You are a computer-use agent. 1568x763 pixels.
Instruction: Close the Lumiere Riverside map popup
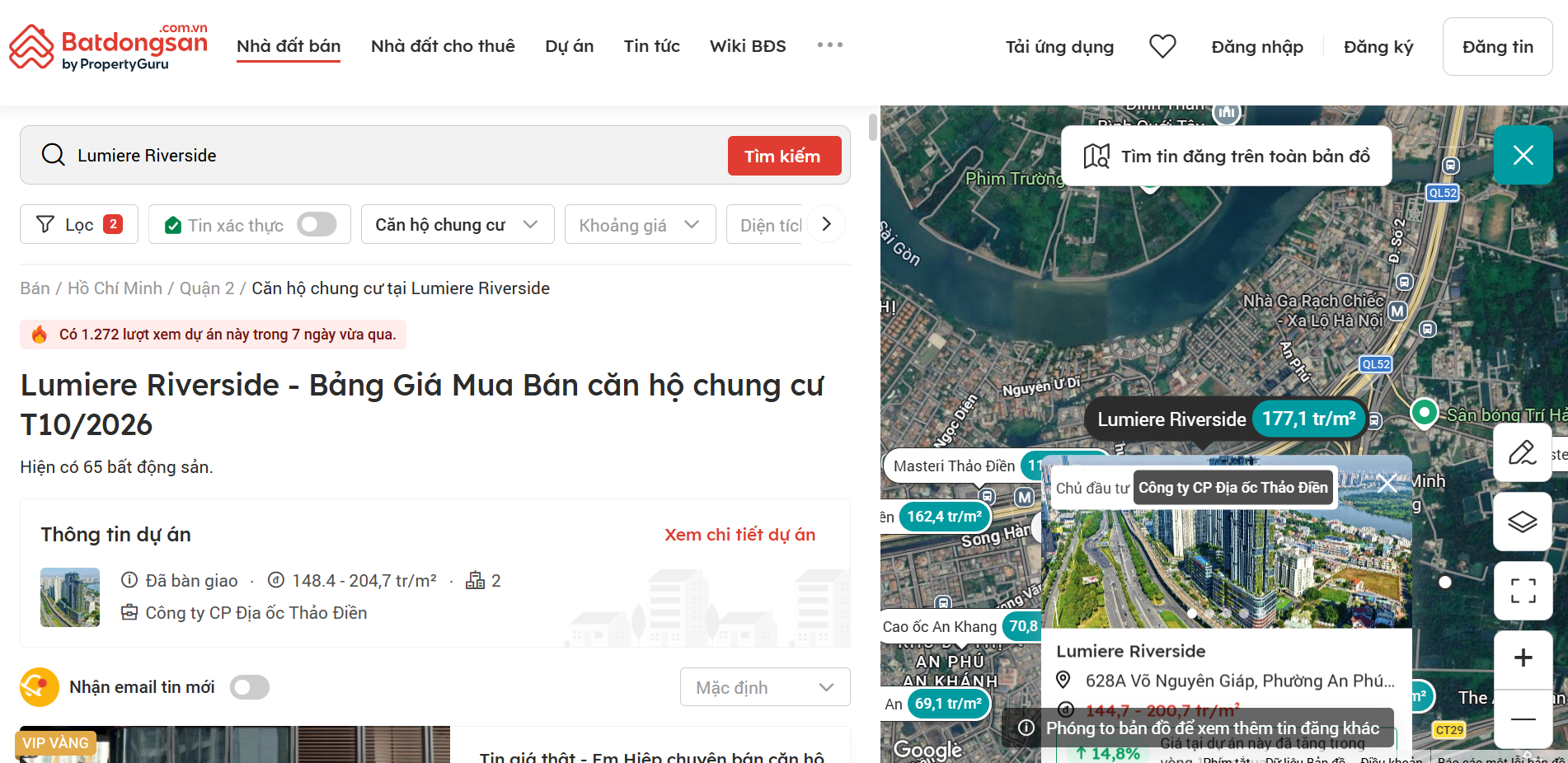pyautogui.click(x=1387, y=483)
